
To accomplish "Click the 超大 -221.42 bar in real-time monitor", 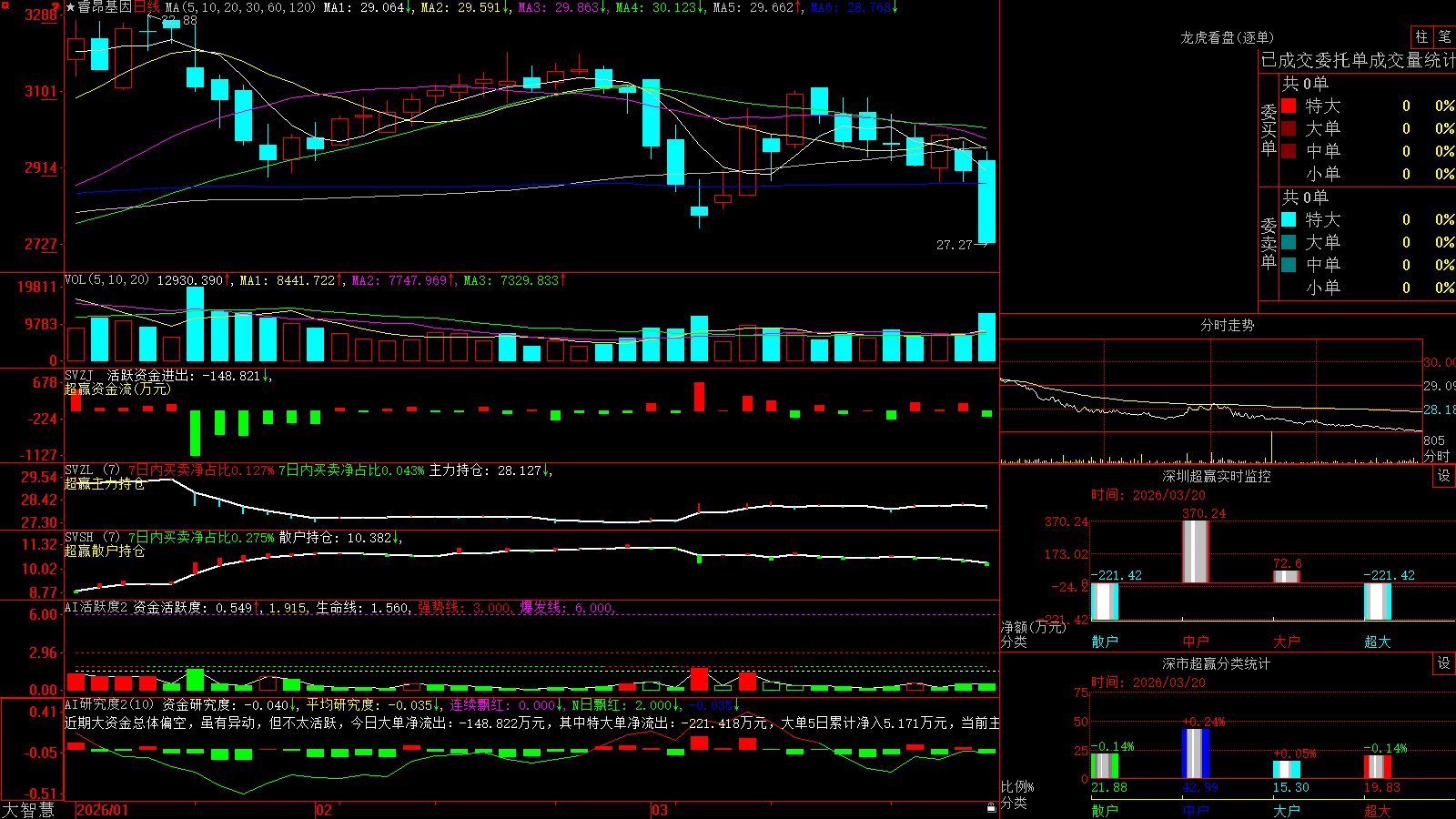I will [1378, 602].
